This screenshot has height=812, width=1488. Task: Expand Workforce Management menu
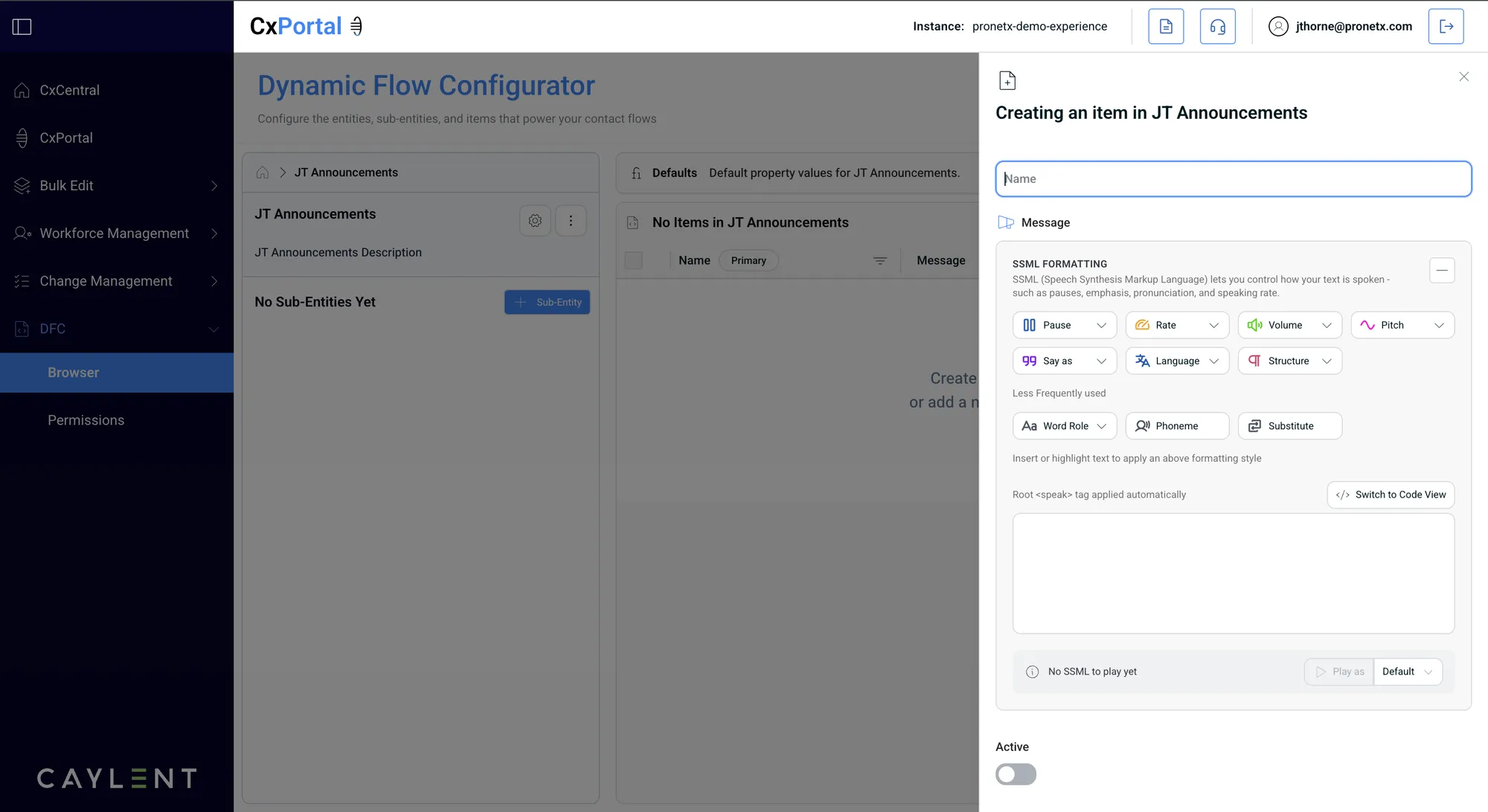(117, 233)
